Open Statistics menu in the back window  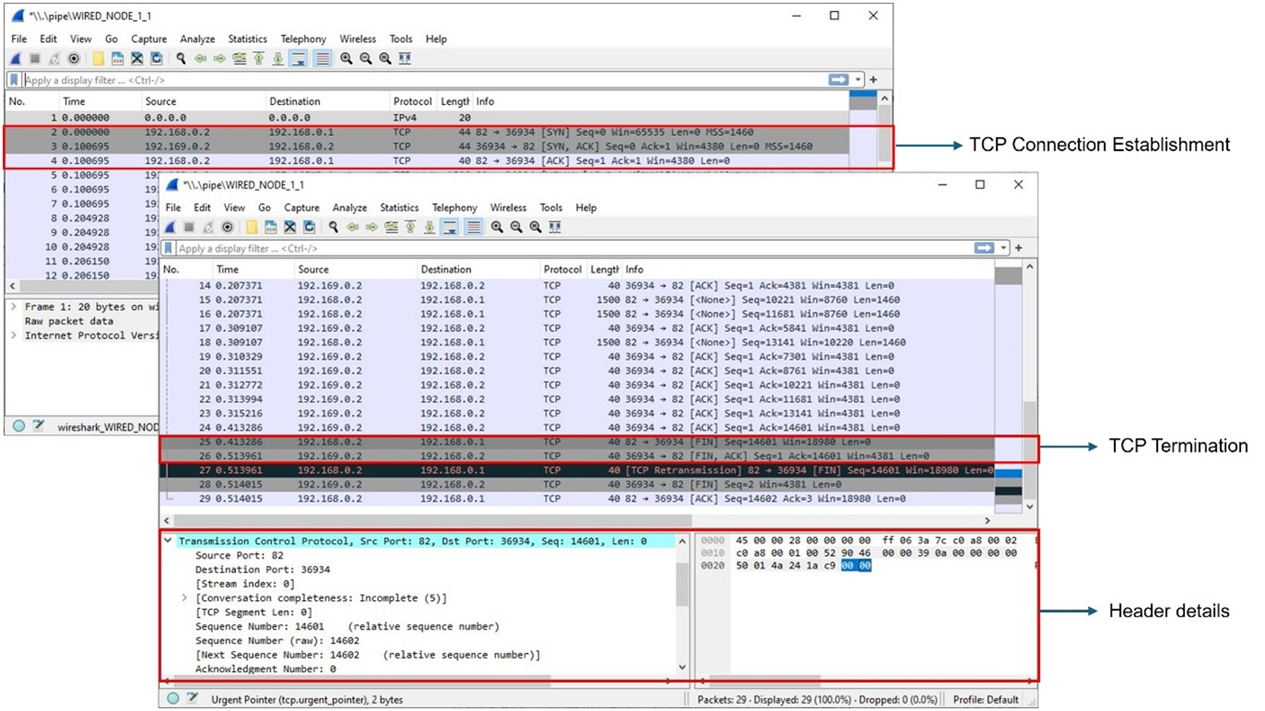pyautogui.click(x=247, y=39)
